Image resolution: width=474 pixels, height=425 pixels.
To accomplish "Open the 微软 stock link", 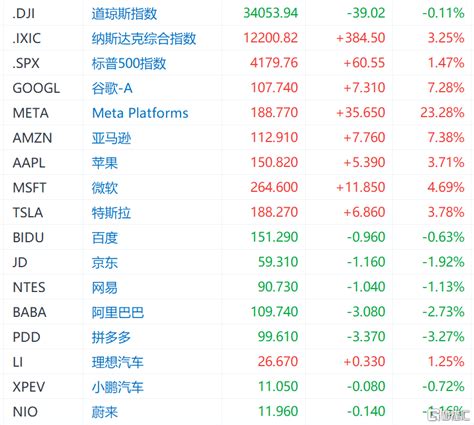I will (x=105, y=188).
